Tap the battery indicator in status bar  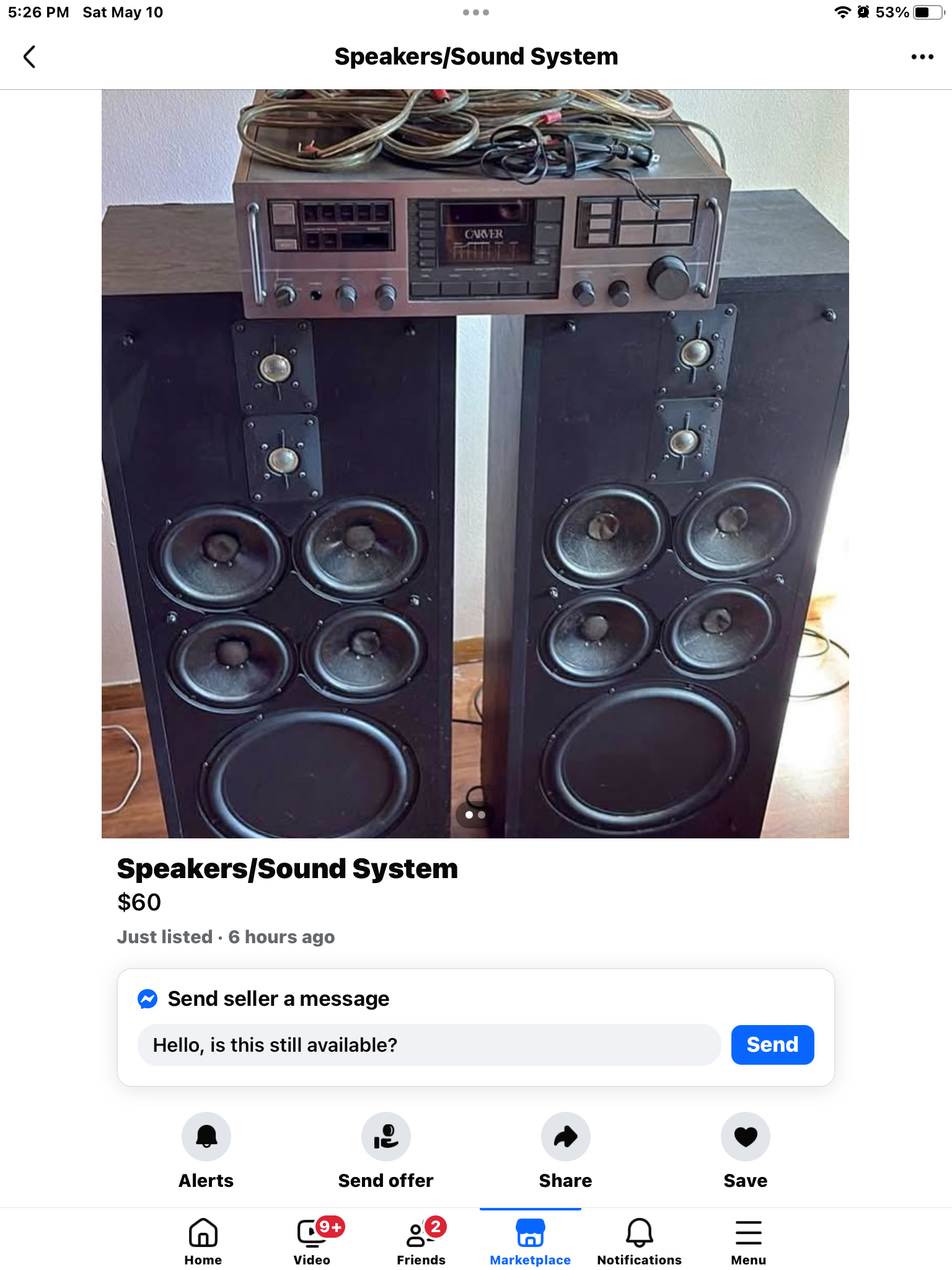pos(928,12)
